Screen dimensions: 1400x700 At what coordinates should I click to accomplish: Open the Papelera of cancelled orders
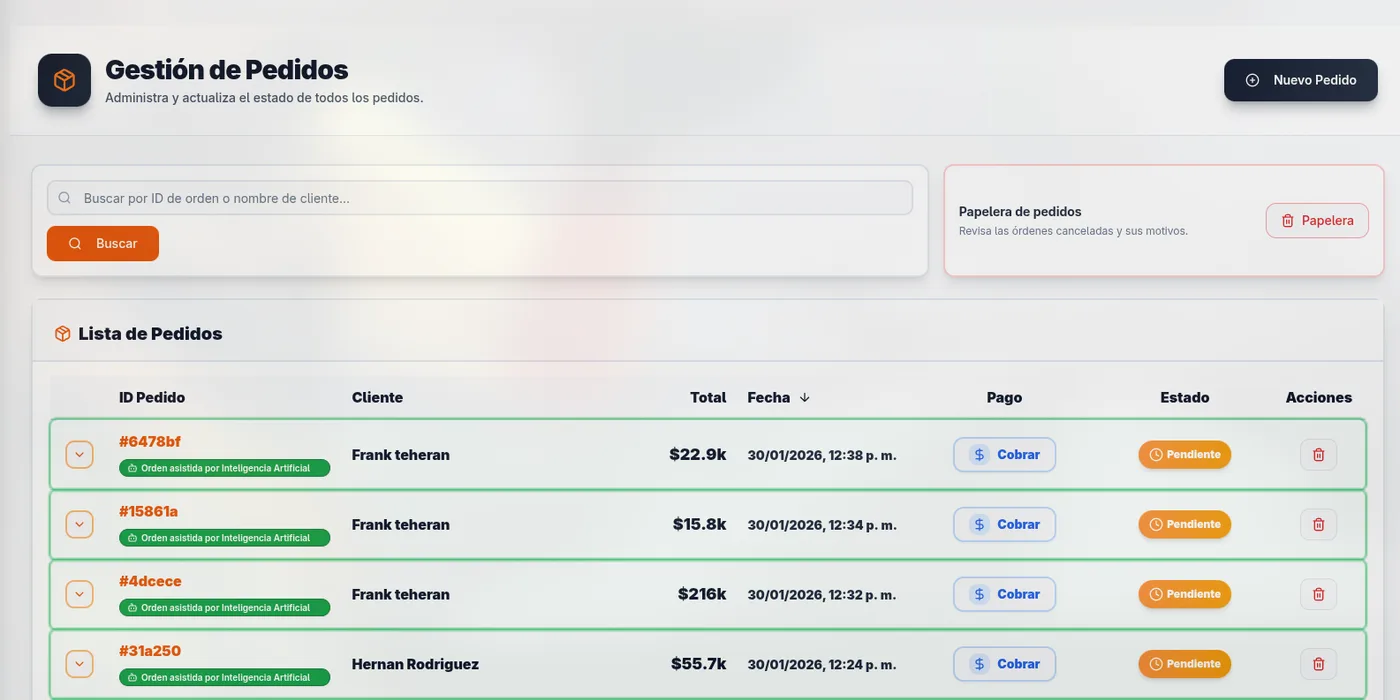click(x=1317, y=221)
